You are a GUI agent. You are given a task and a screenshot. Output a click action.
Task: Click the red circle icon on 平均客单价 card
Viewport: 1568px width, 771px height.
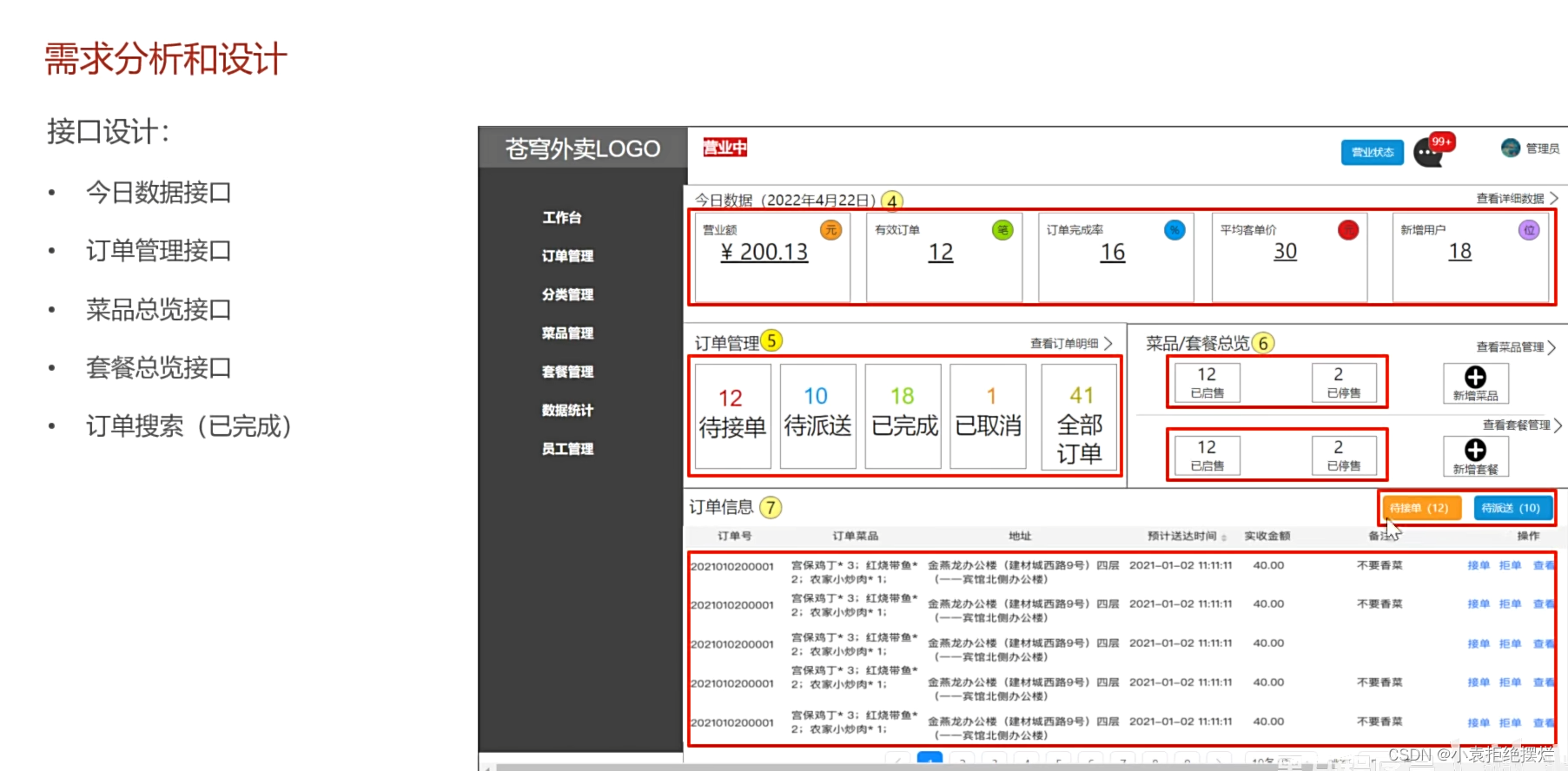tap(1347, 230)
